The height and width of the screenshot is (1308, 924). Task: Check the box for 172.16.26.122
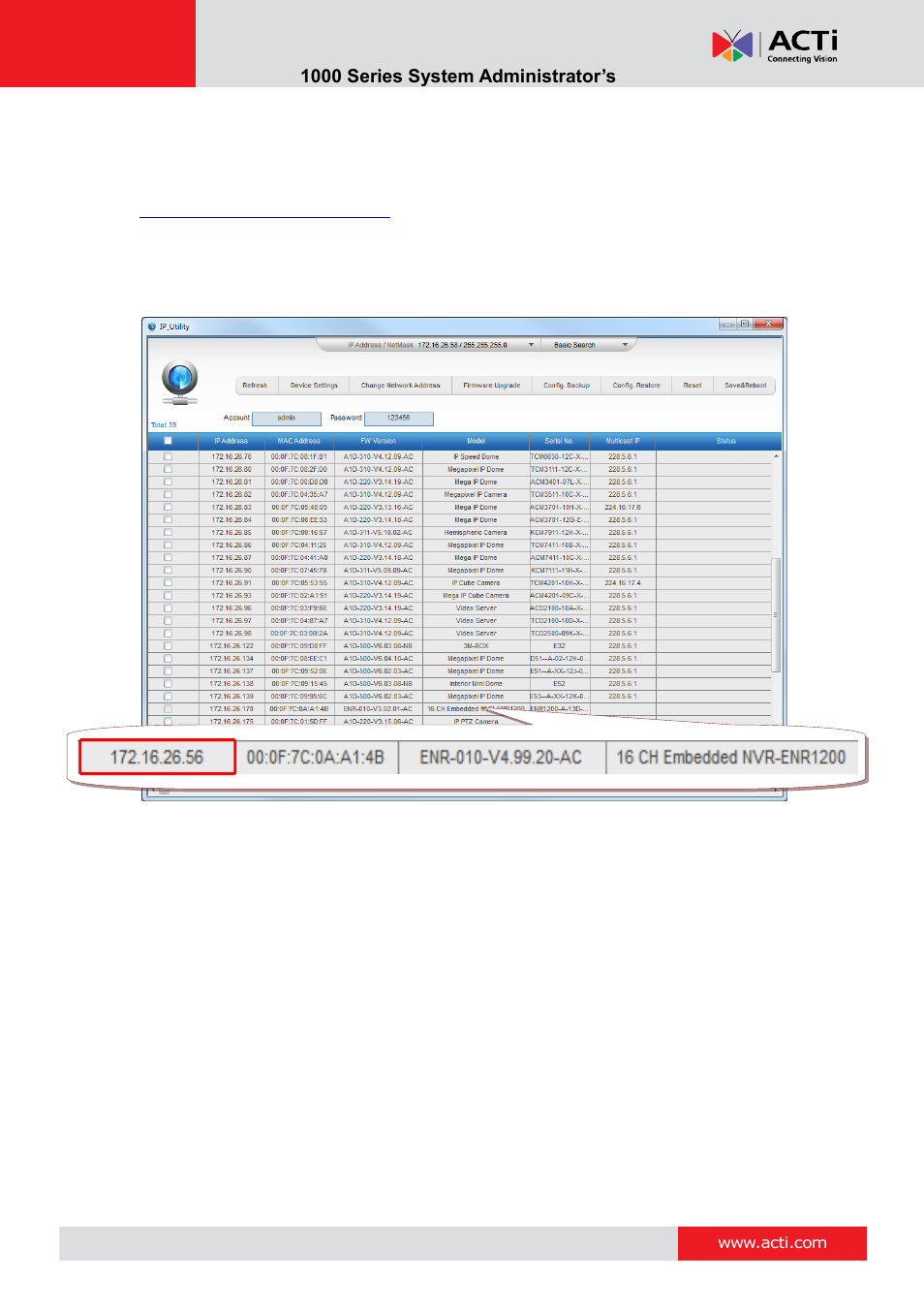click(x=168, y=645)
